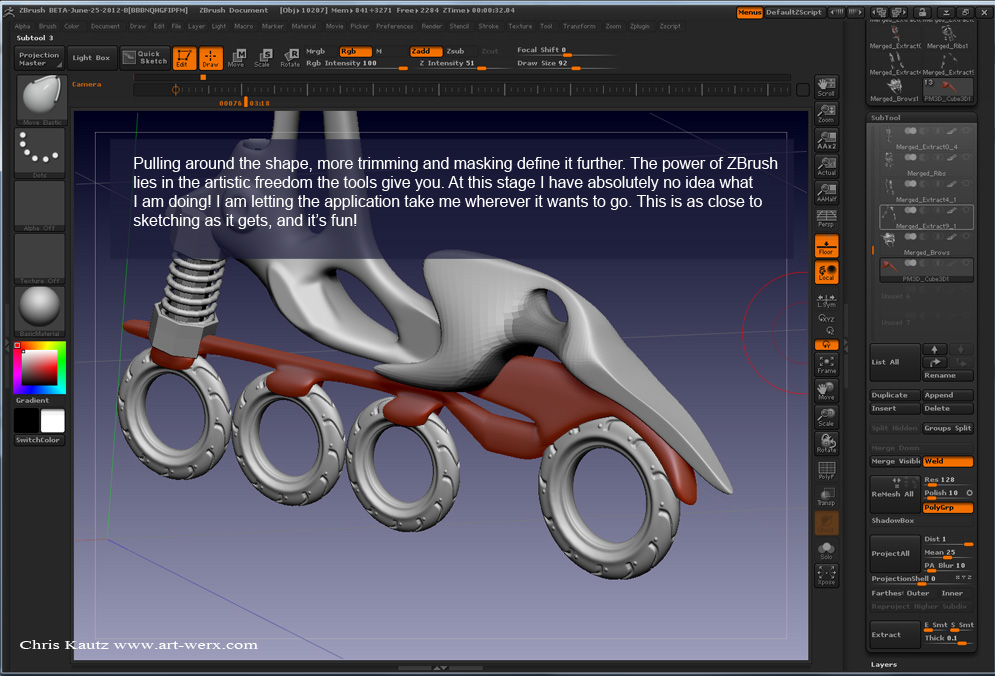
Task: Click the Zoom canvas navigation icon
Action: 826,114
